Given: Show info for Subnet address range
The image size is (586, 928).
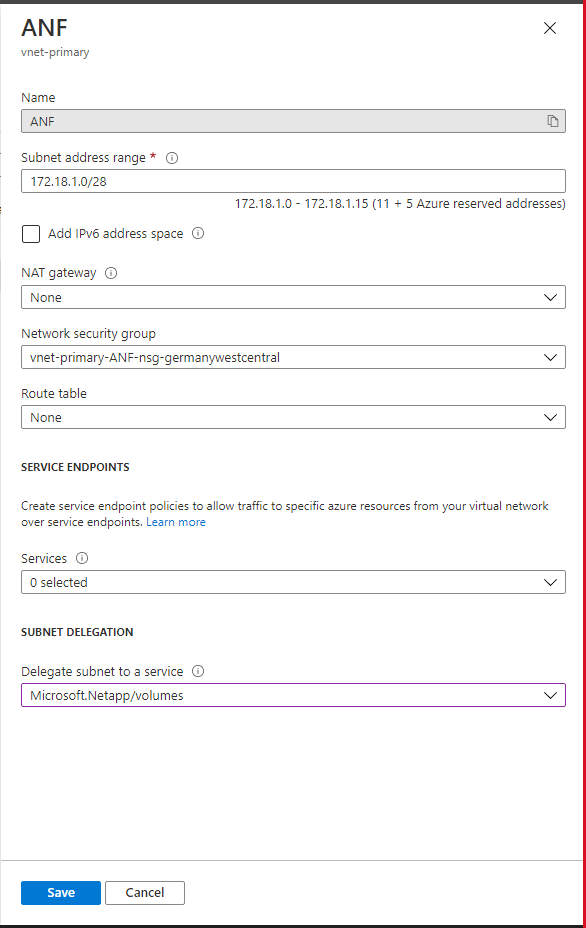Looking at the screenshot, I should tap(172, 158).
